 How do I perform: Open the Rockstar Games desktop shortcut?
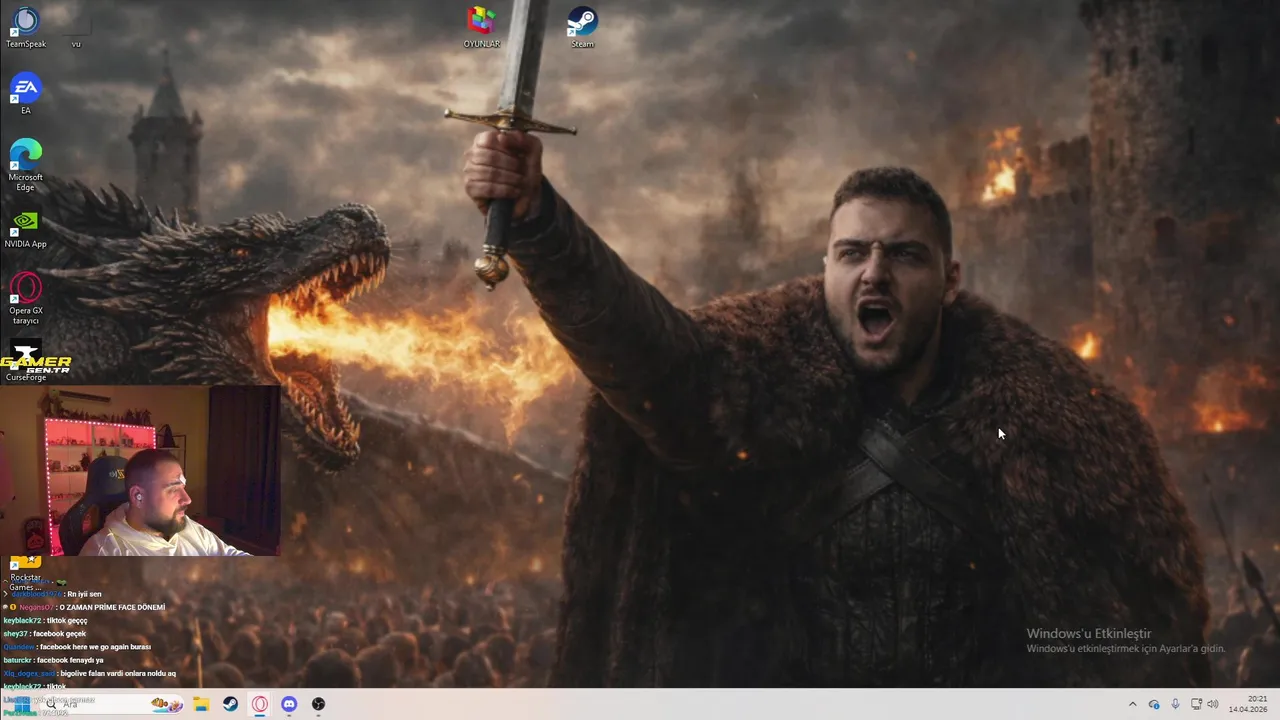pos(25,573)
